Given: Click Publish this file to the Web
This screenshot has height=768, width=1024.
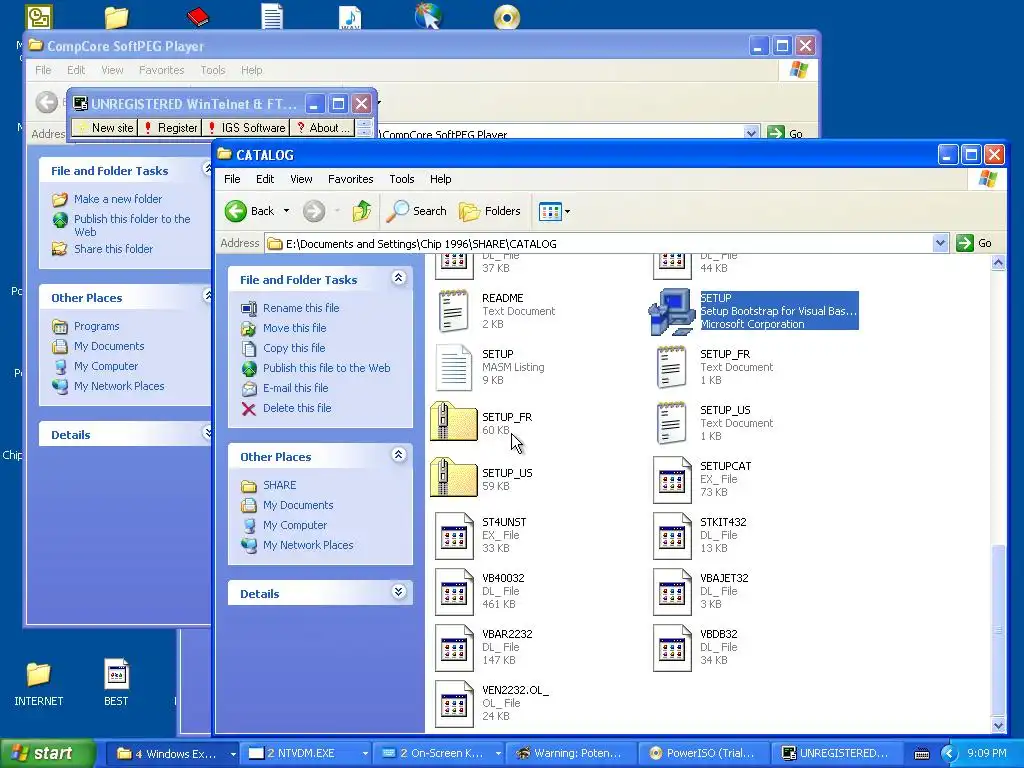Looking at the screenshot, I should (x=327, y=368).
